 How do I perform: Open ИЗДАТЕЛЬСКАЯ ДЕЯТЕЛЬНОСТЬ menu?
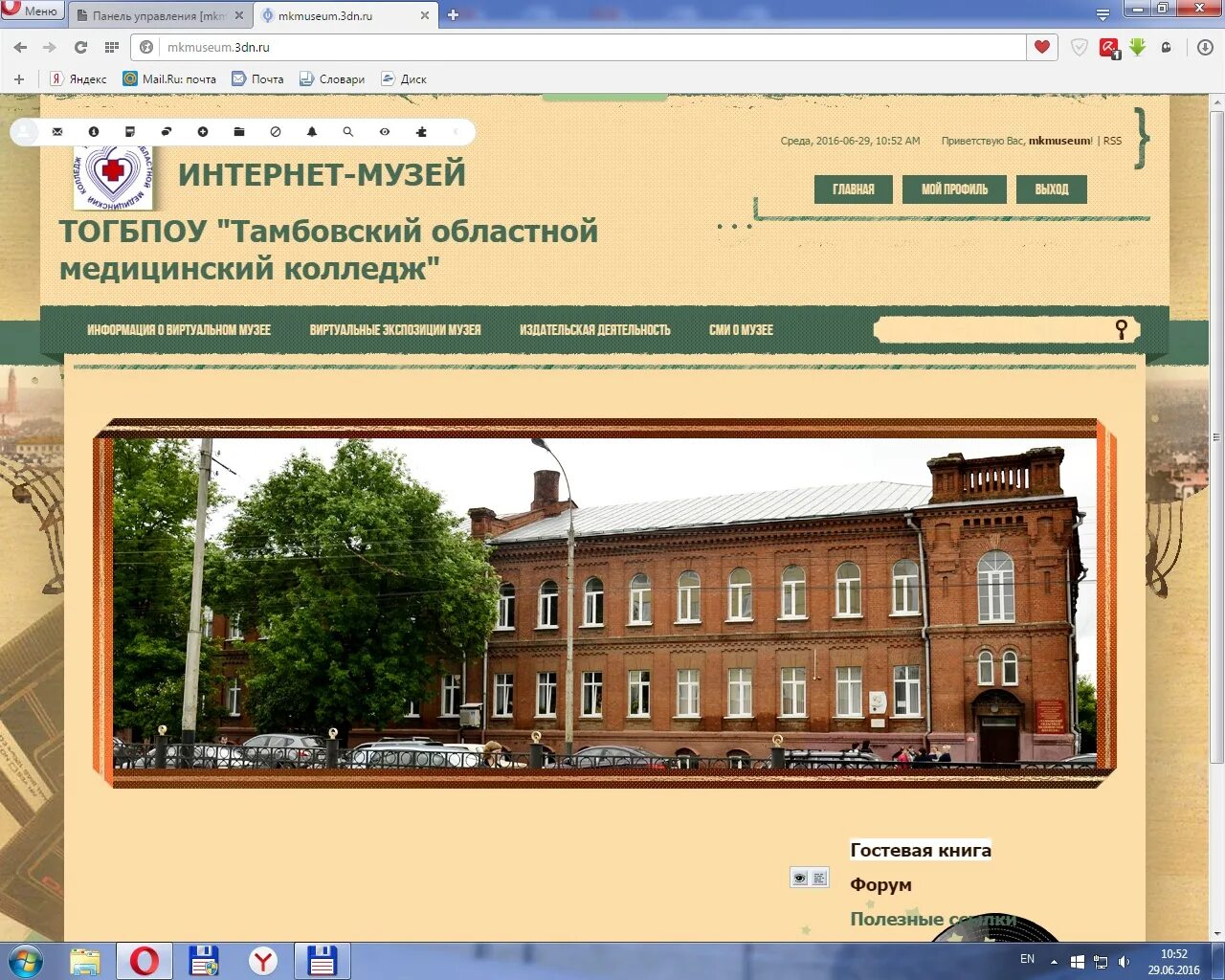595,330
